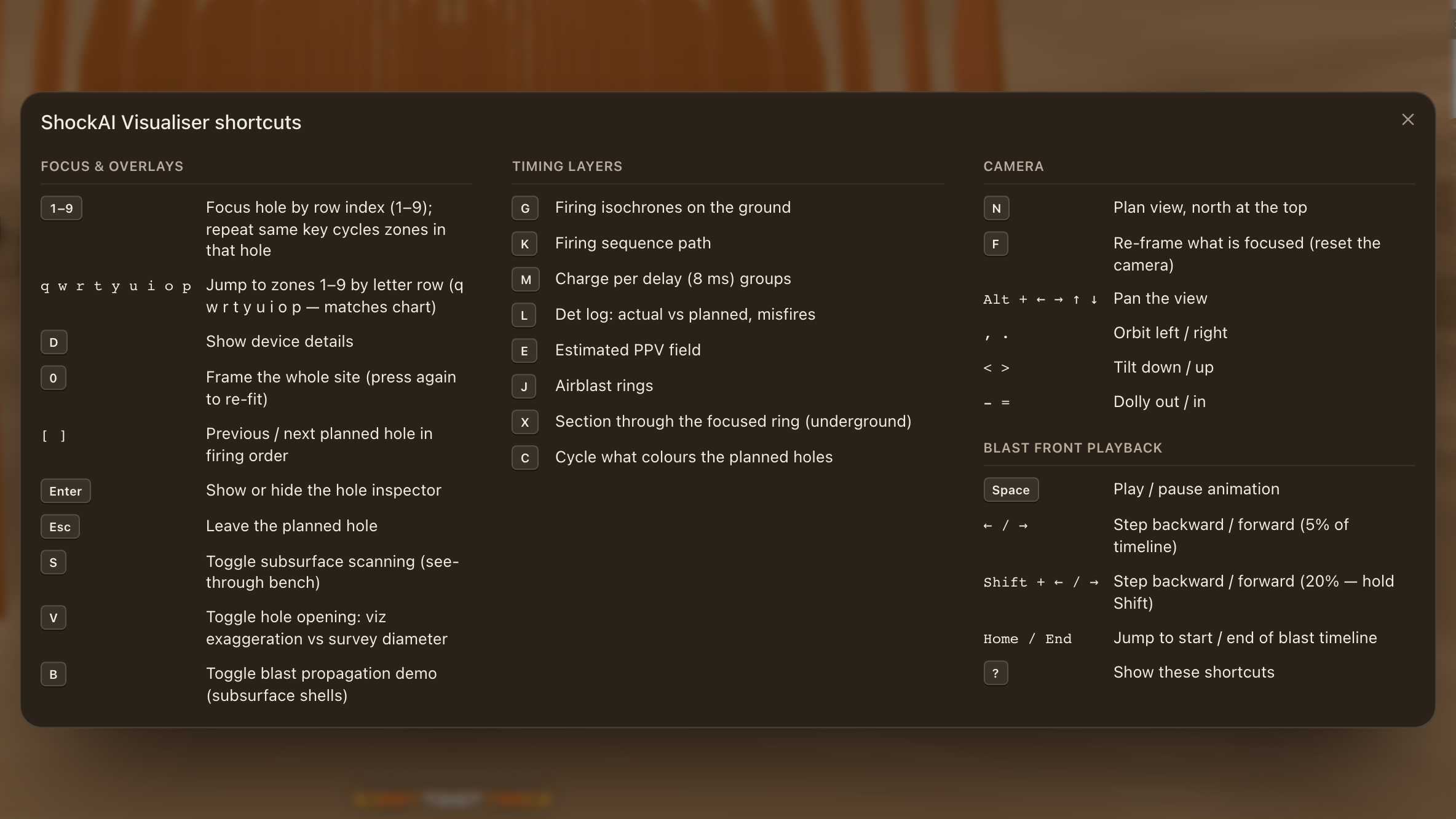The width and height of the screenshot is (1456, 819).
Task: Click the 'TIMING LAYERS' section heading
Action: 567,167
